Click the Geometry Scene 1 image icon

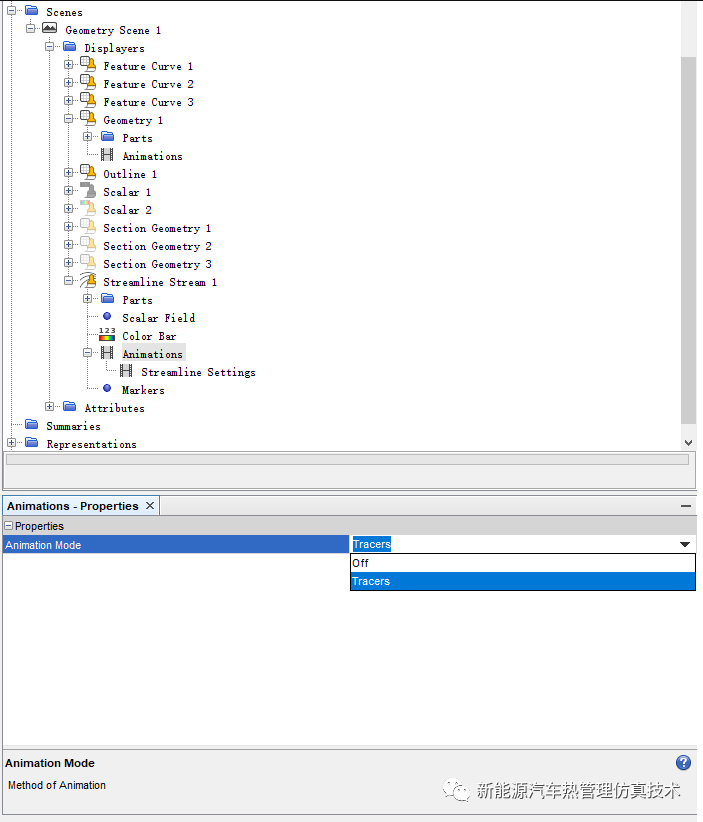[50, 28]
